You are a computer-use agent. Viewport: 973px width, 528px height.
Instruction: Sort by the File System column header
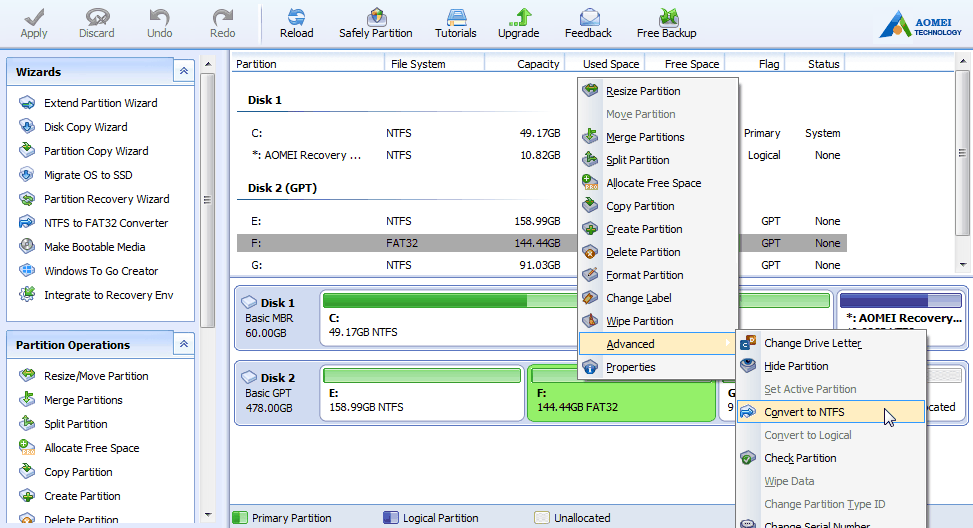click(x=434, y=64)
